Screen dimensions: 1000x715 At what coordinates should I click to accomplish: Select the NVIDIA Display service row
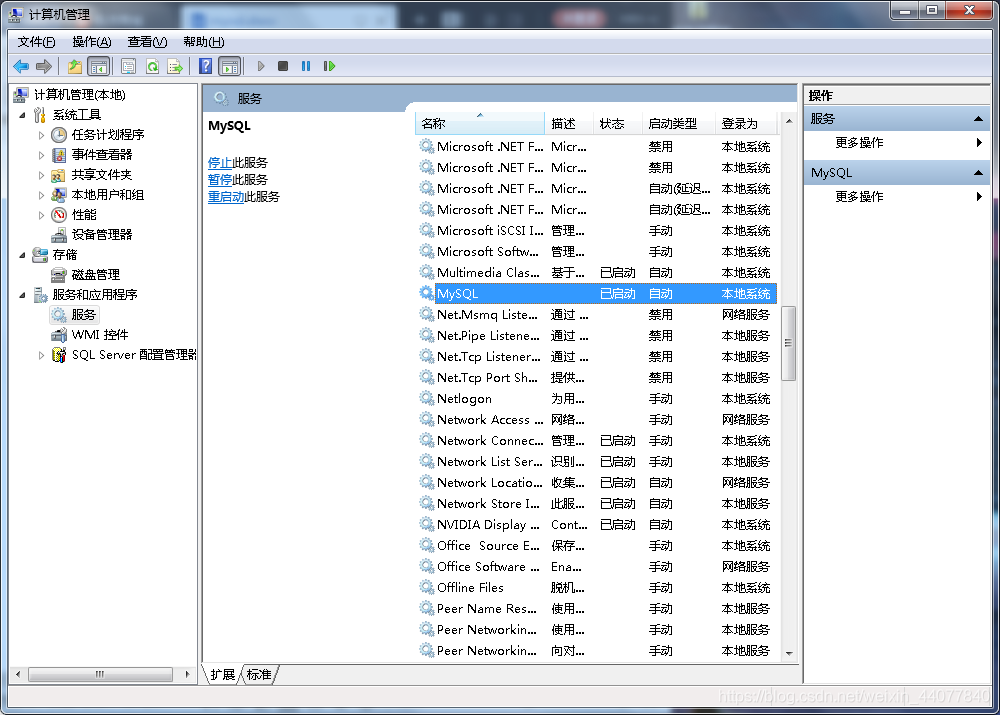click(x=597, y=525)
